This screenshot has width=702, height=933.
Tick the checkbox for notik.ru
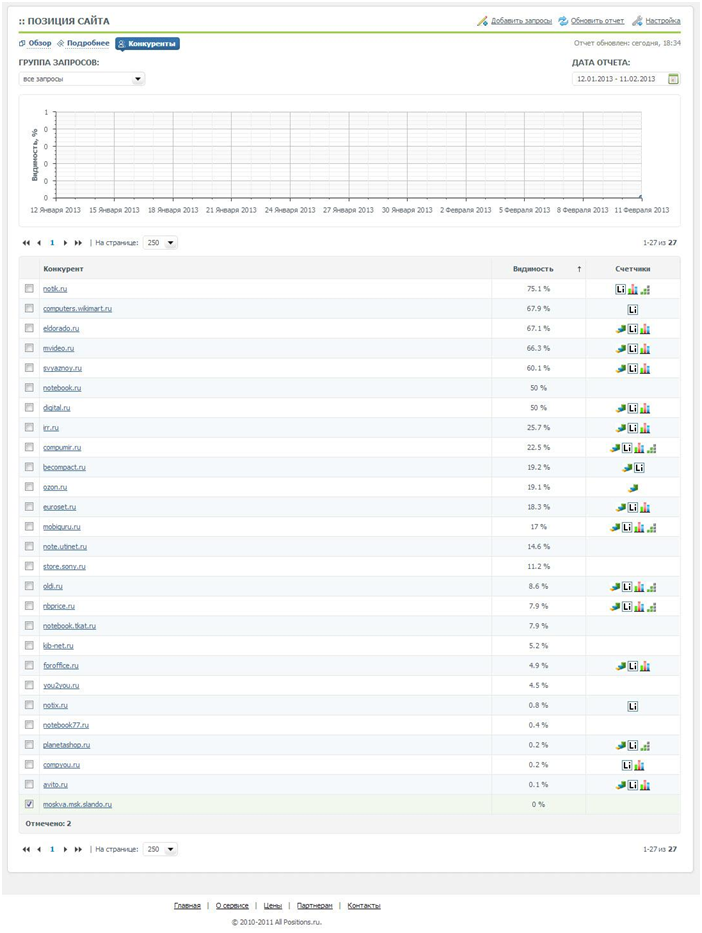coord(29,288)
